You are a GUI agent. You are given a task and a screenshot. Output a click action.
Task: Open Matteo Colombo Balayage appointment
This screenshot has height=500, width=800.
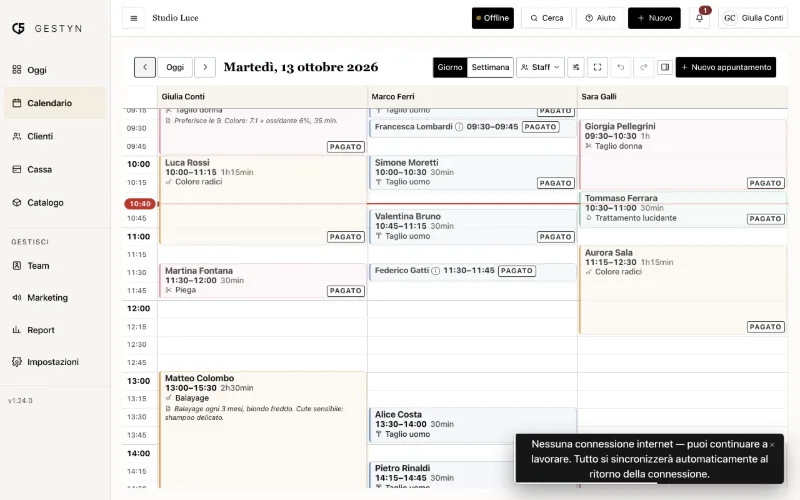coord(262,430)
